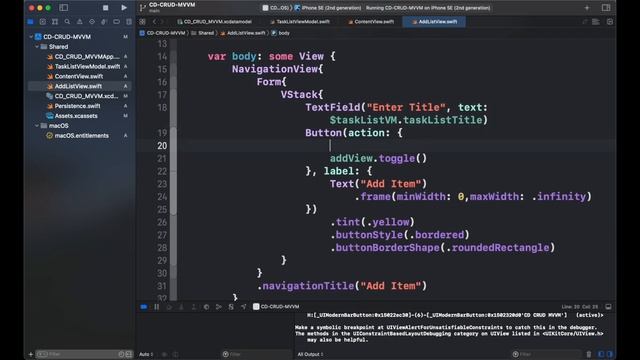Open the Issue navigator warning icon
Viewport: 640px width, 360px height.
80,22
